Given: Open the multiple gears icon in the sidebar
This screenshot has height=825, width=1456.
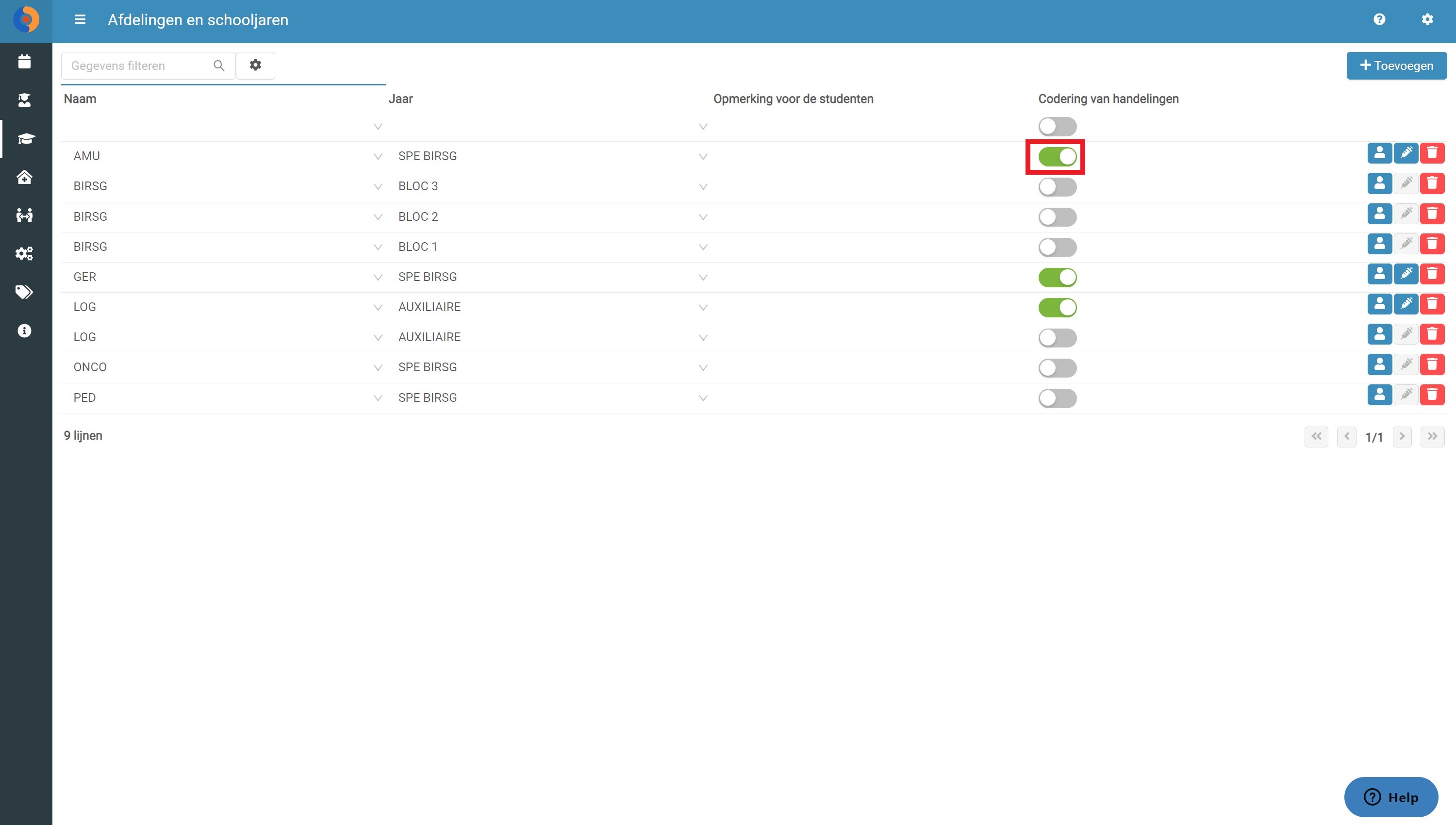Looking at the screenshot, I should (x=24, y=253).
